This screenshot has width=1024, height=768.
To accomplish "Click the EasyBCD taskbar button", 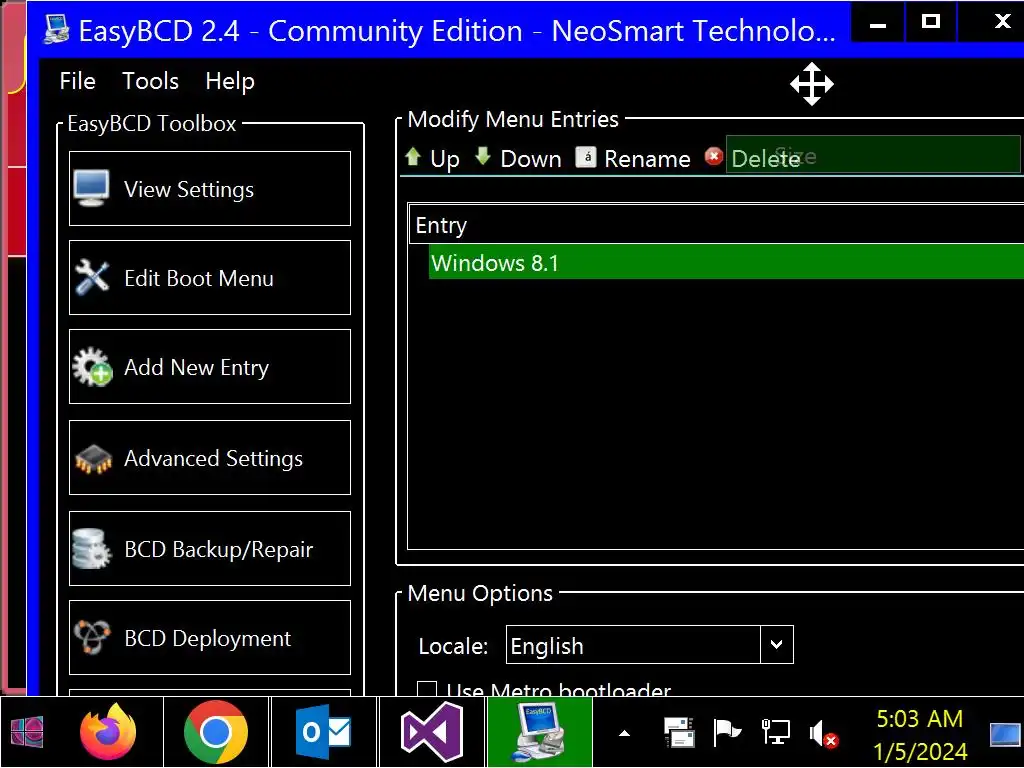I will click(x=539, y=732).
